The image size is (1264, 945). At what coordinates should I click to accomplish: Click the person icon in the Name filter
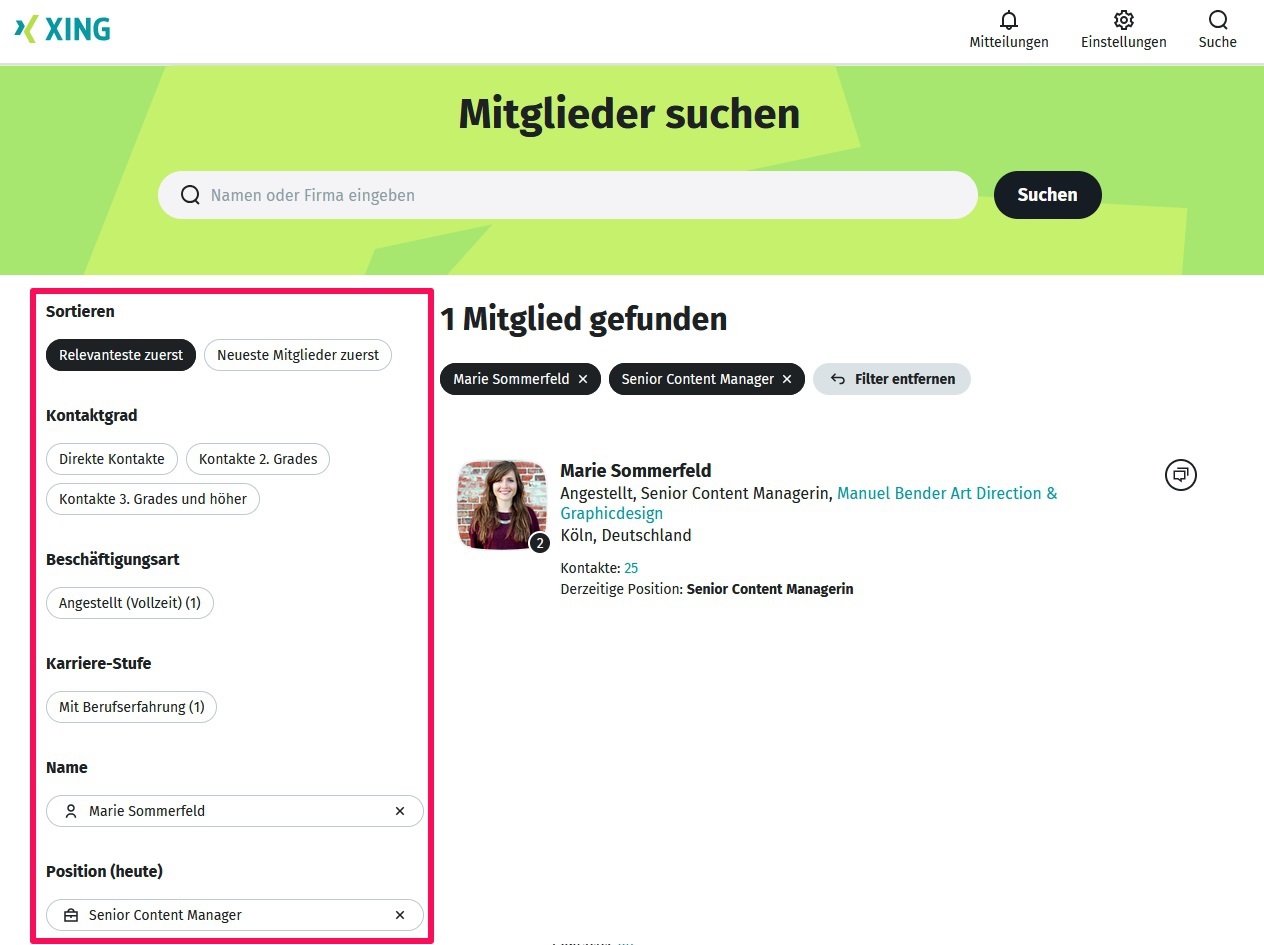pos(70,811)
